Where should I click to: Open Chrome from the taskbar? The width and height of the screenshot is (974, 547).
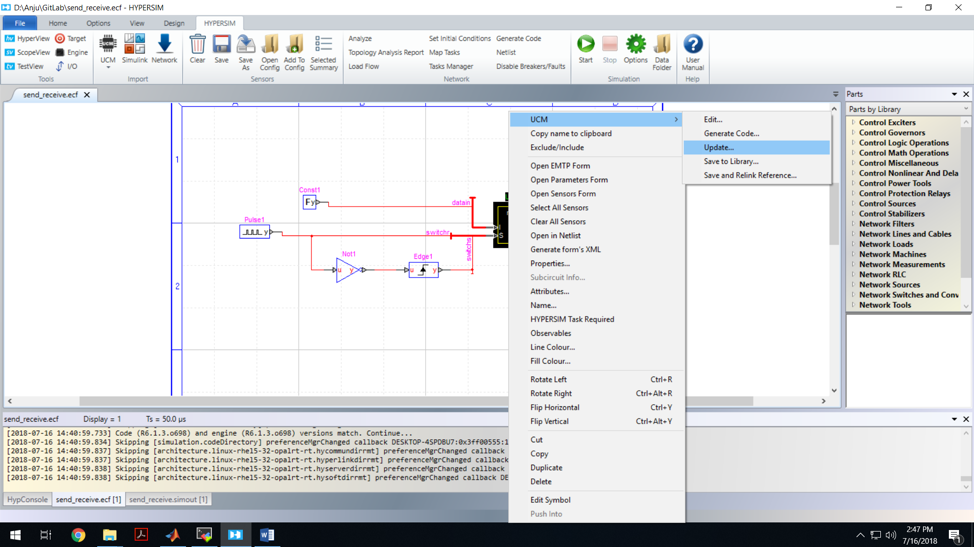coord(78,535)
